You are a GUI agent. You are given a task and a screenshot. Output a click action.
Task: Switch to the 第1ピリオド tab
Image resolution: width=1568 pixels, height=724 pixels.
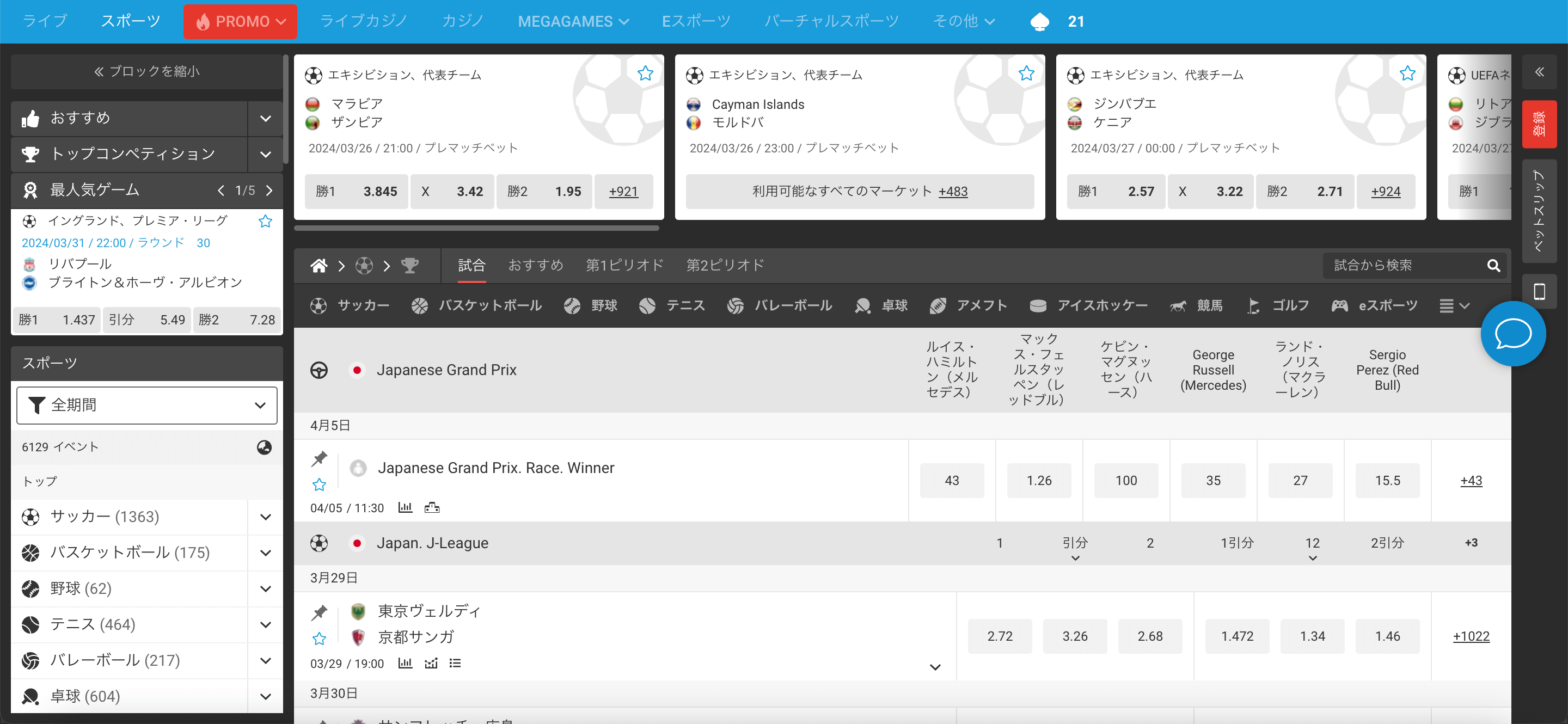pyautogui.click(x=624, y=265)
